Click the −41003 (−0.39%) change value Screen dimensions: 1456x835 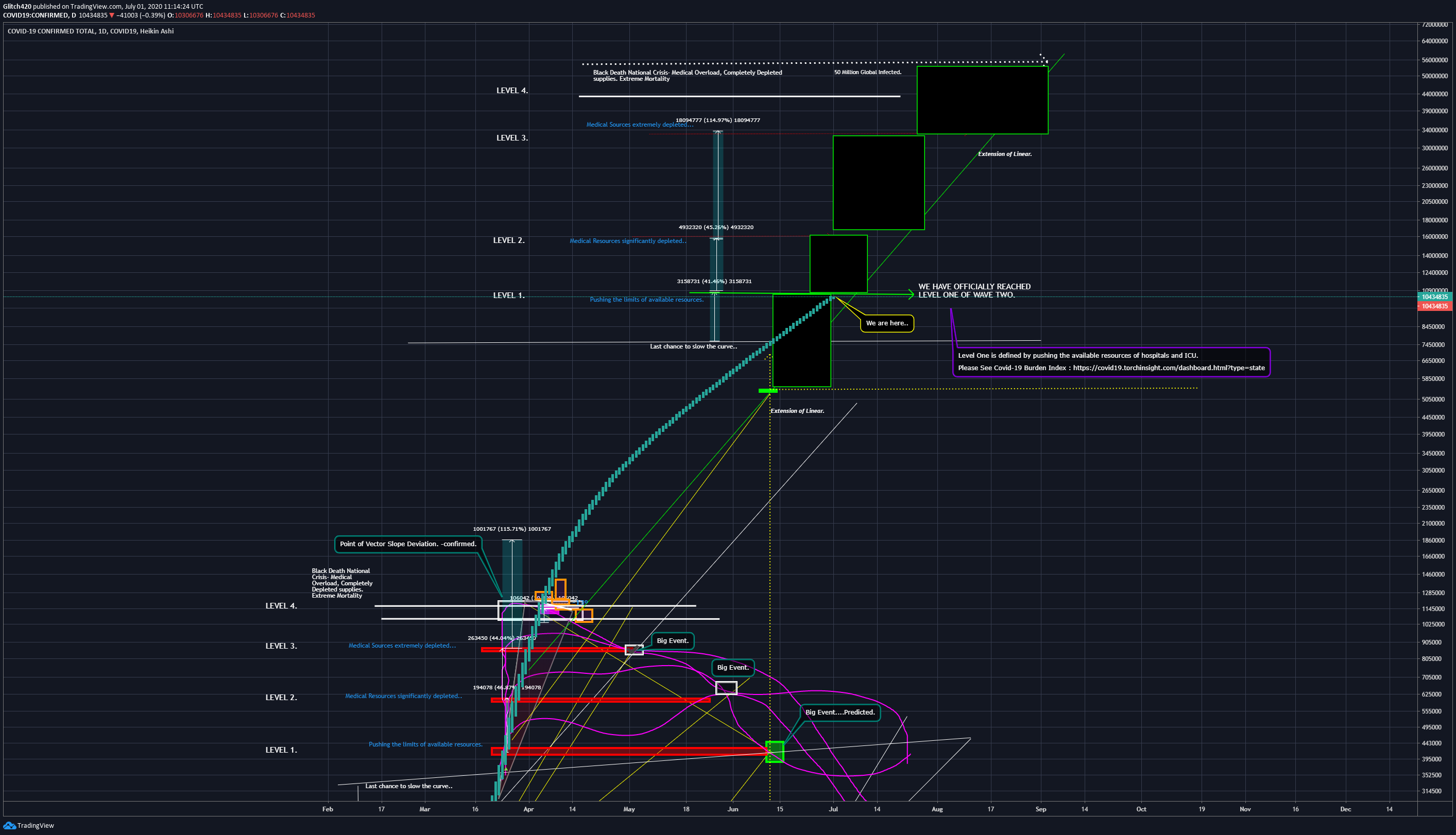141,15
